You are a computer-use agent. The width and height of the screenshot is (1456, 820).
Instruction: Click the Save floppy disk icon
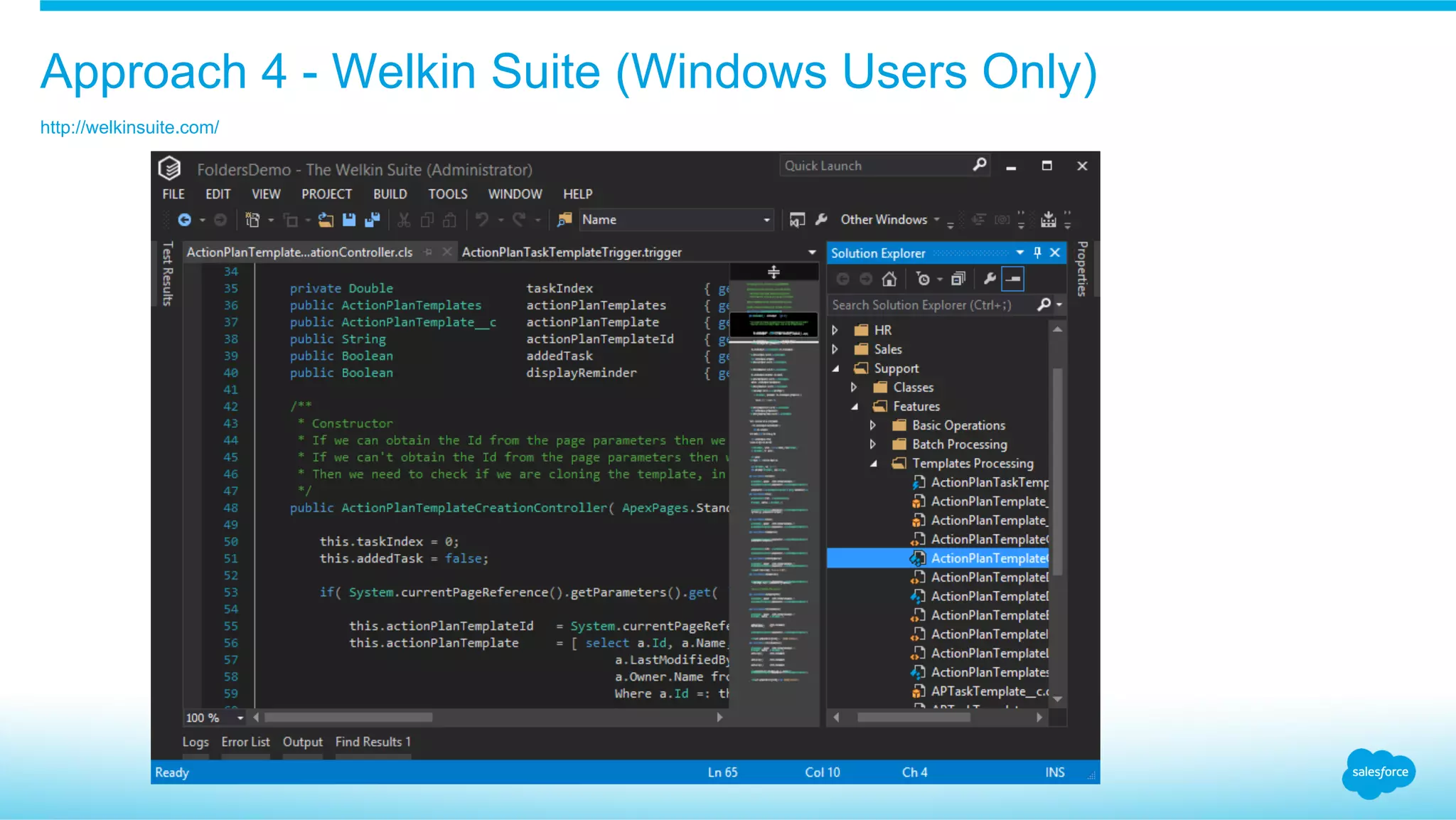(348, 220)
